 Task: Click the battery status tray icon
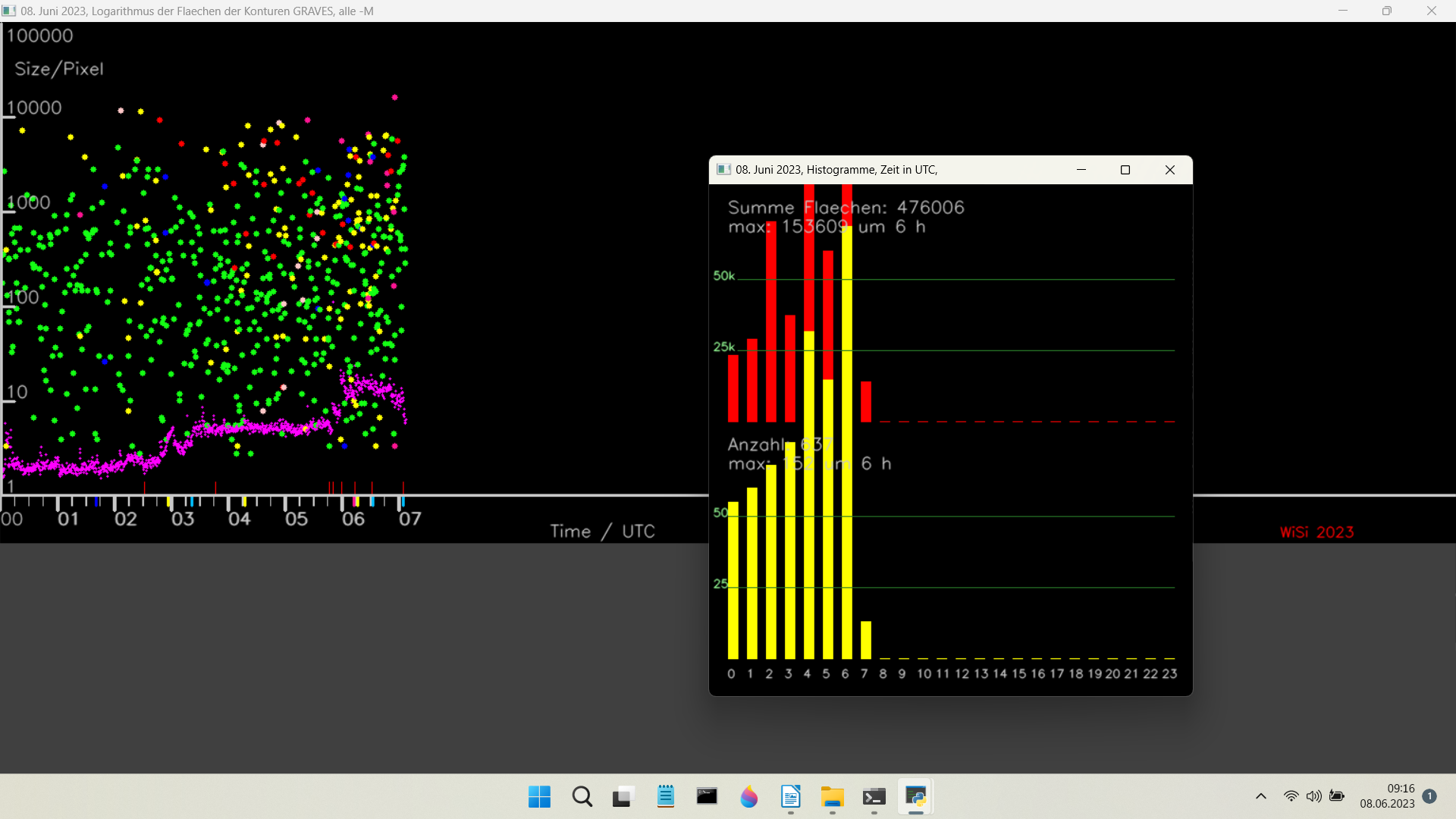[x=1337, y=796]
